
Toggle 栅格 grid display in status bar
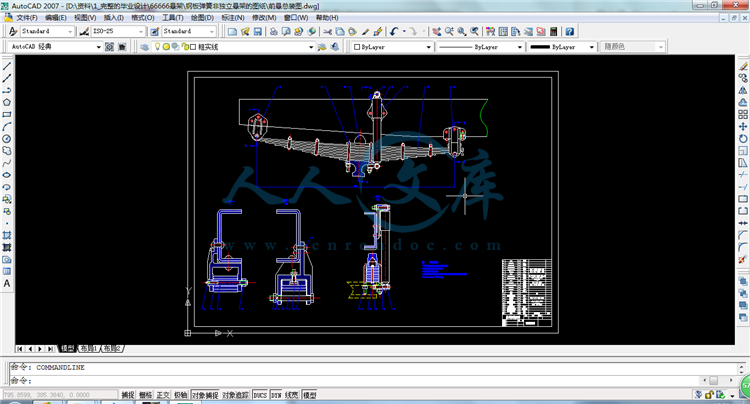(145, 395)
